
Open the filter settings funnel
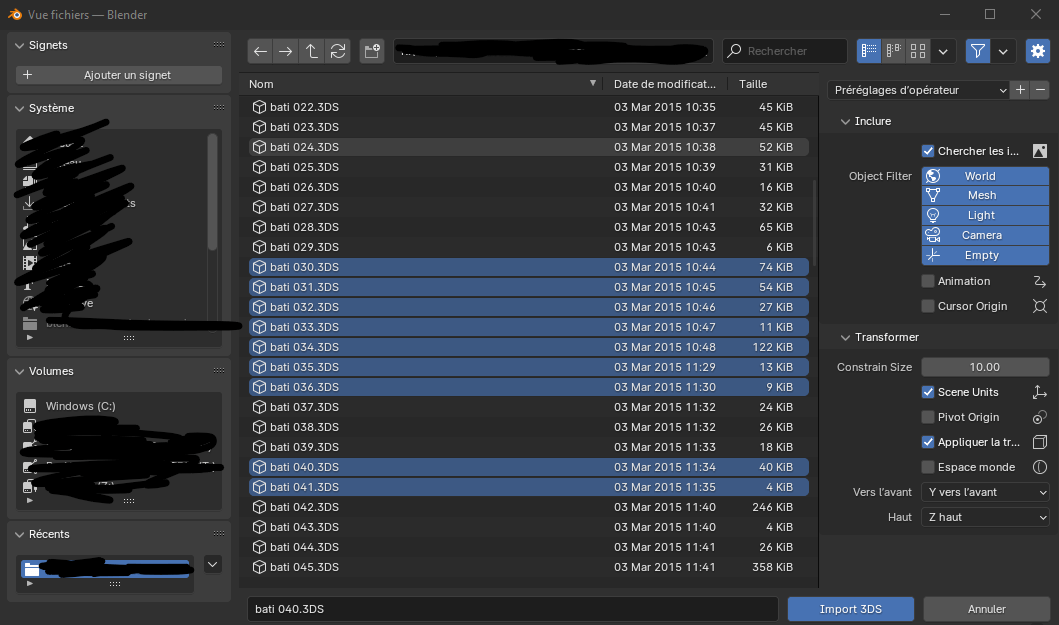[x=977, y=51]
